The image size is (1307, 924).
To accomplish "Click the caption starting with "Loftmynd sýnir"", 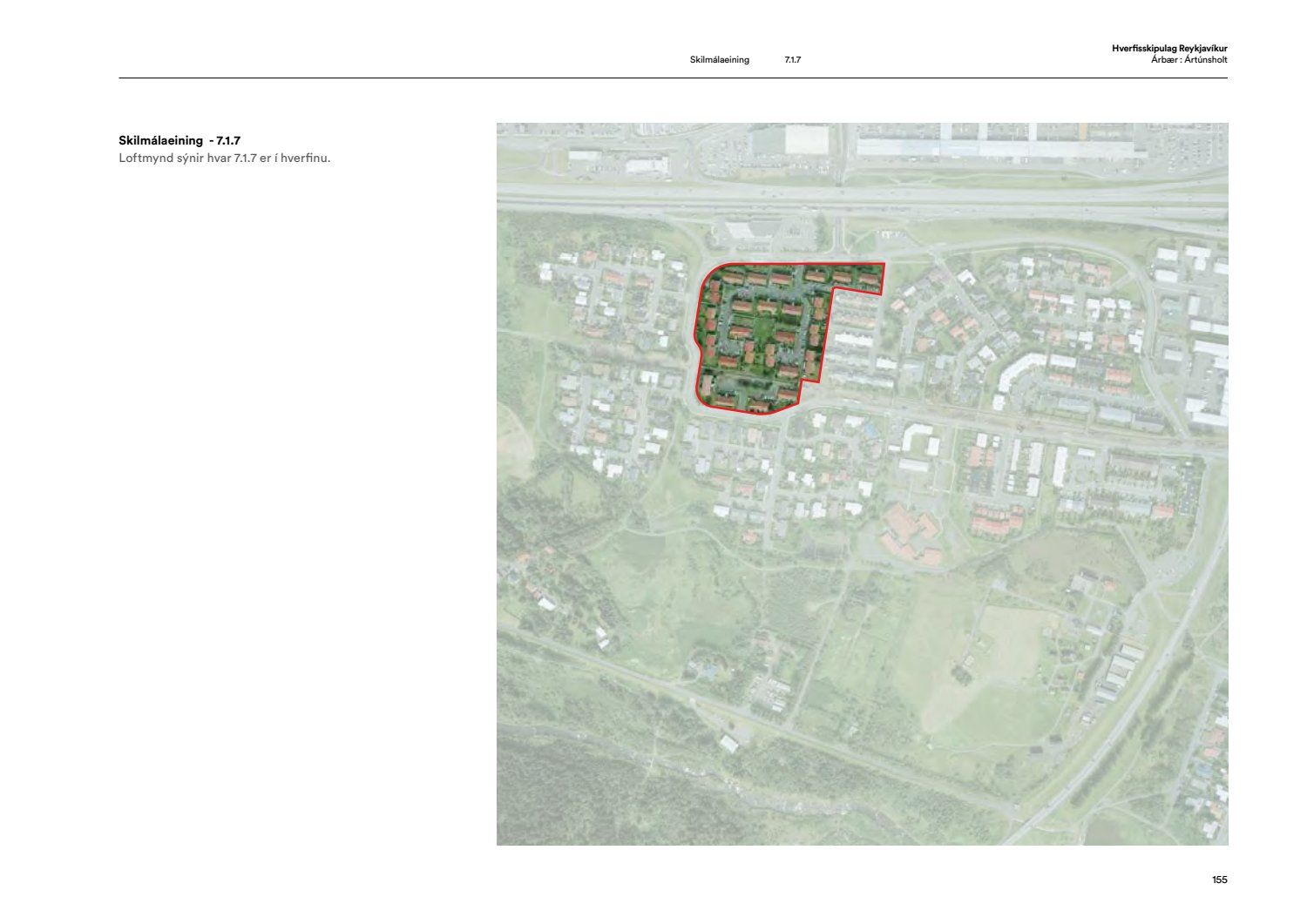I will (x=224, y=158).
